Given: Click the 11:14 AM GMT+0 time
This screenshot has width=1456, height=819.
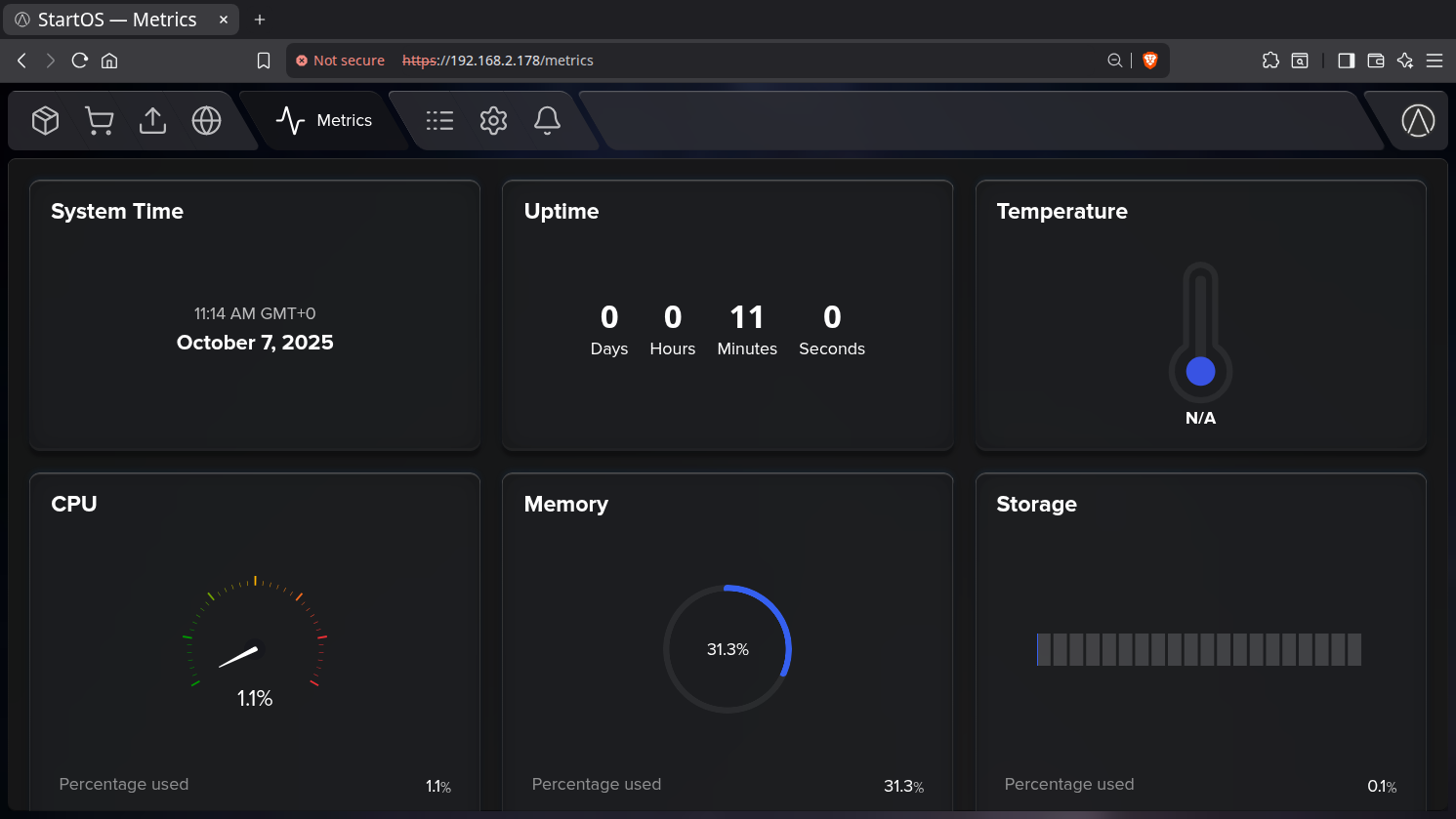Looking at the screenshot, I should (x=255, y=313).
